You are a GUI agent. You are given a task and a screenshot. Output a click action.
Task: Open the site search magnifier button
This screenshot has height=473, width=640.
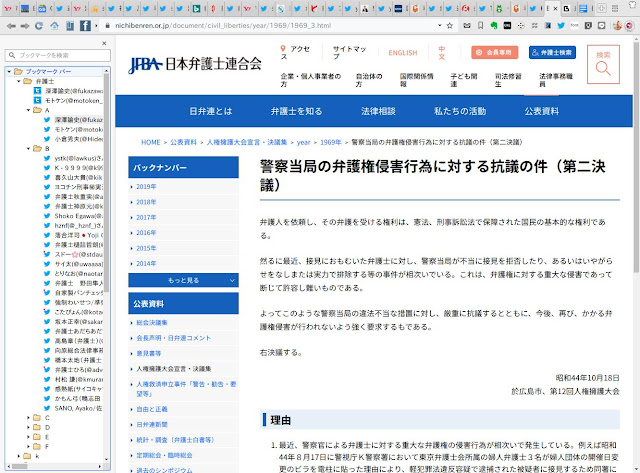(x=603, y=64)
